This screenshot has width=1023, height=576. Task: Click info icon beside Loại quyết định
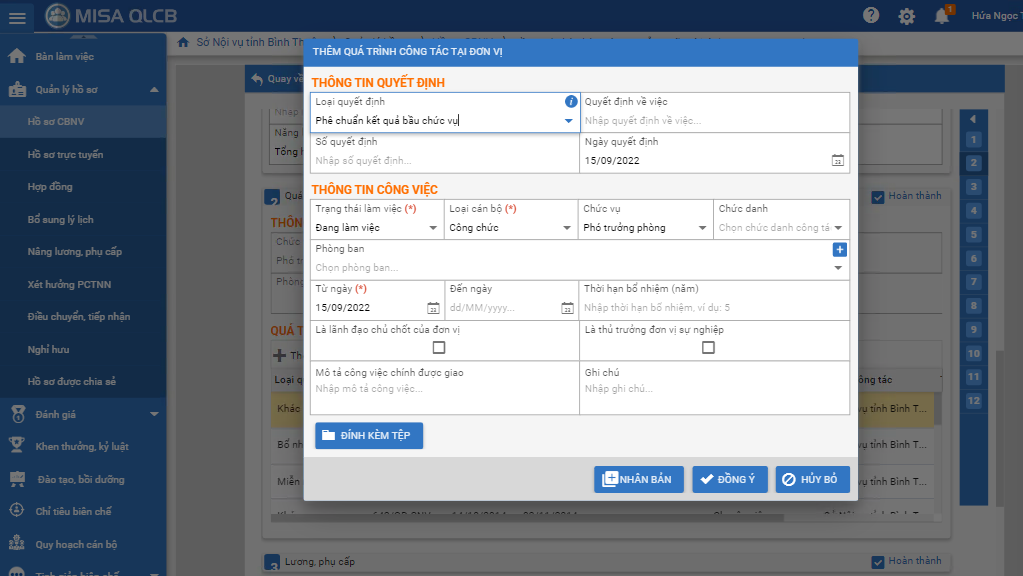[571, 102]
